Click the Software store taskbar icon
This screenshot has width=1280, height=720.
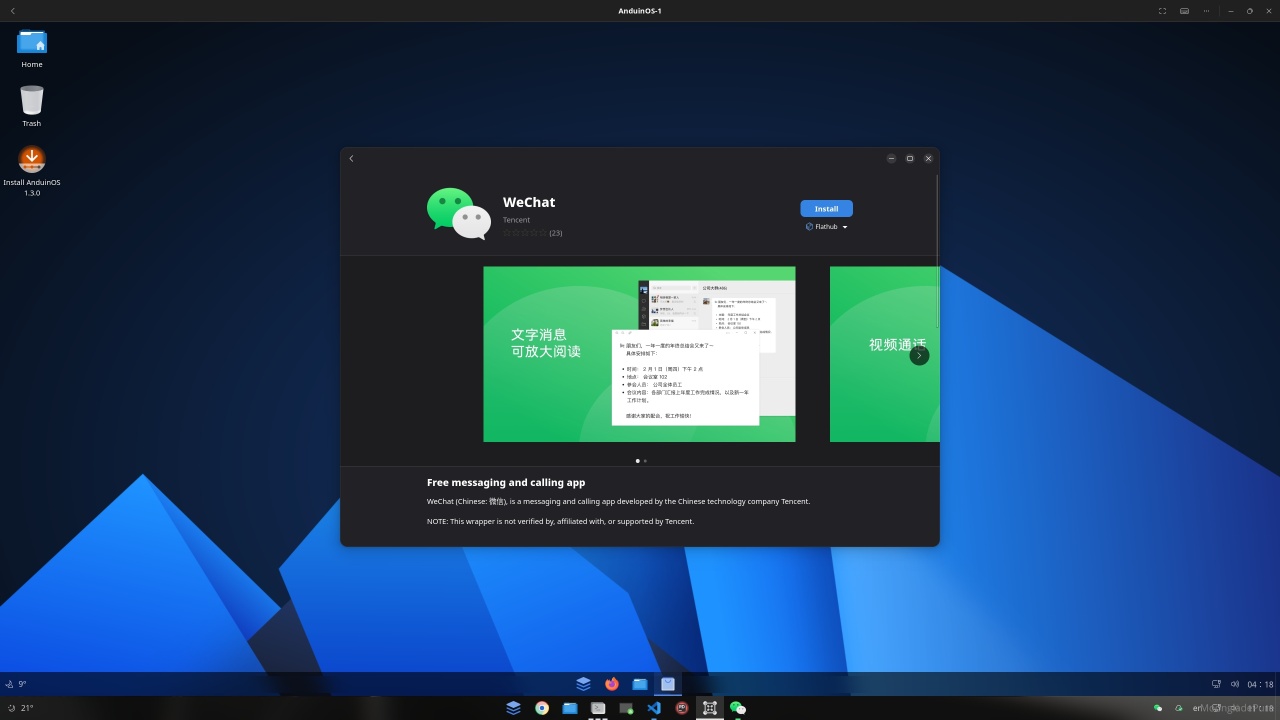coord(668,684)
